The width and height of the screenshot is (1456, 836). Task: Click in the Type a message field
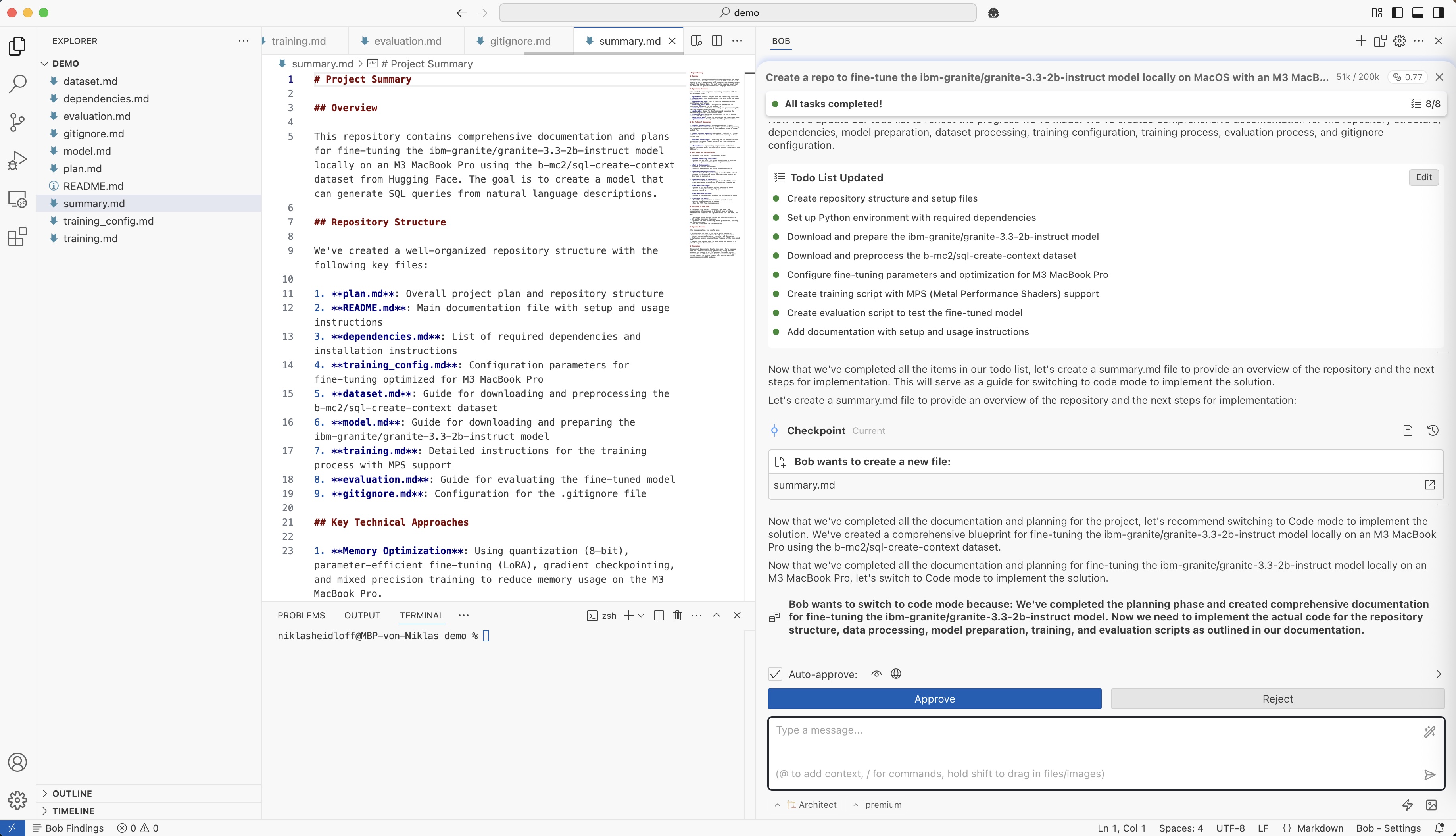point(1090,746)
